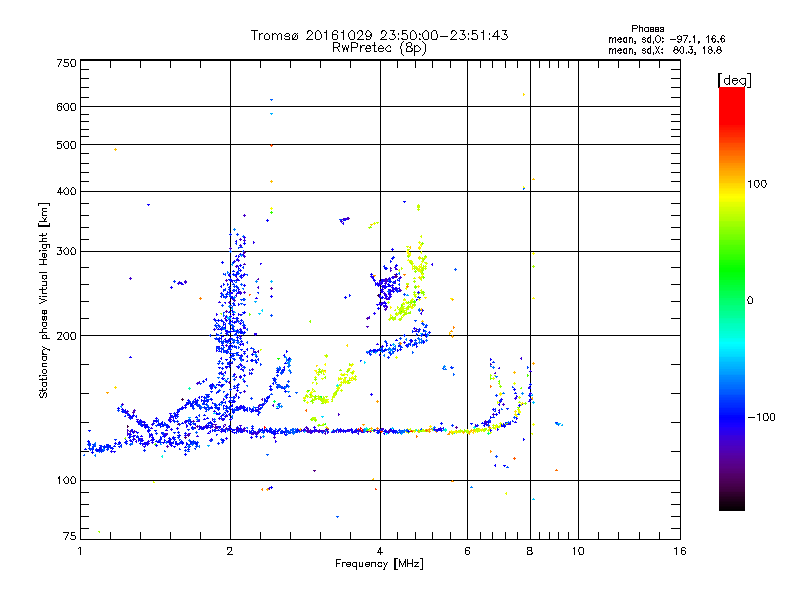The height and width of the screenshot is (600, 800).
Task: Click the colorbar '-100' tick label
Action: [762, 417]
